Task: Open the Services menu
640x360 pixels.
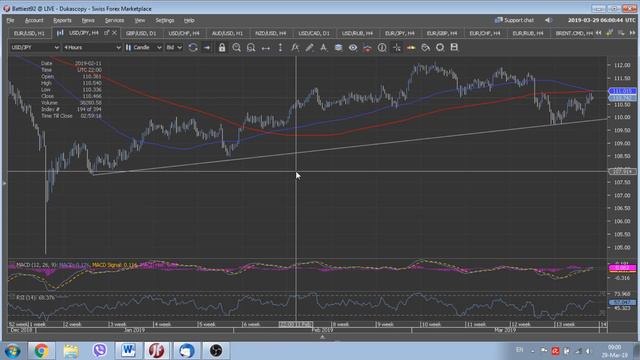Action: [114, 20]
